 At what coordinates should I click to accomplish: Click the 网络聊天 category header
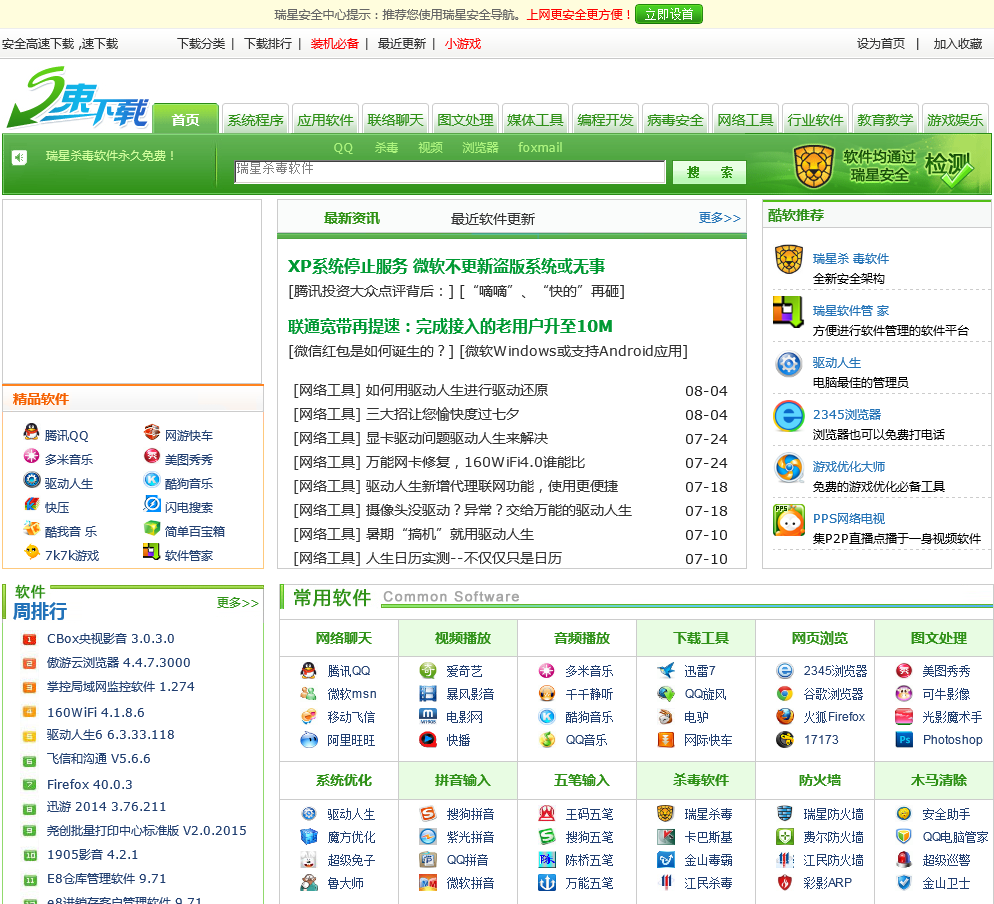point(344,638)
